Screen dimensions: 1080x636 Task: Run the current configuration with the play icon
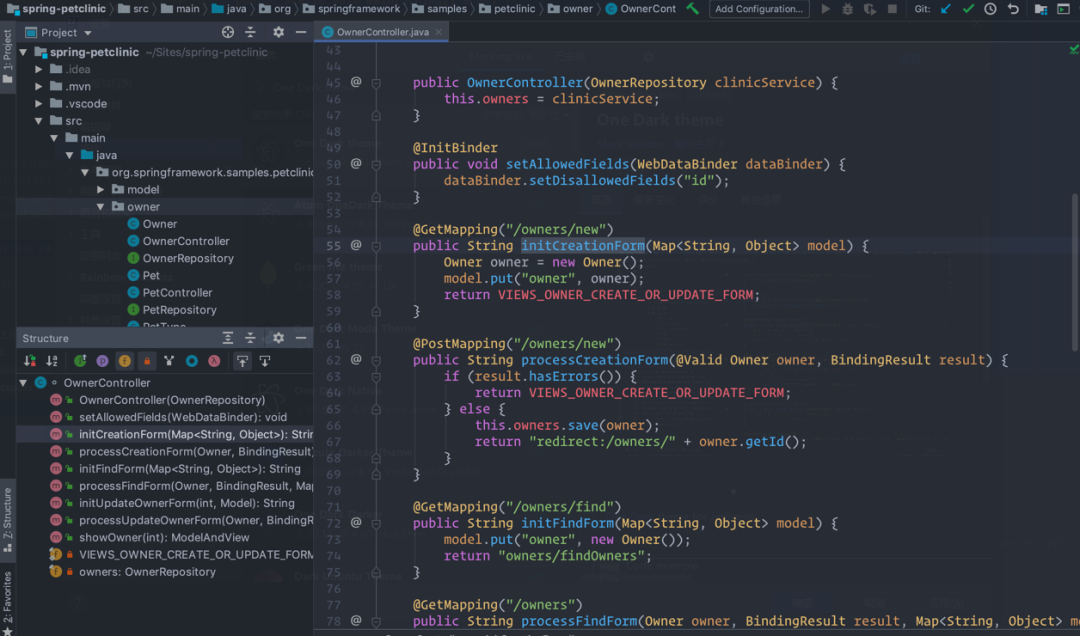[825, 9]
